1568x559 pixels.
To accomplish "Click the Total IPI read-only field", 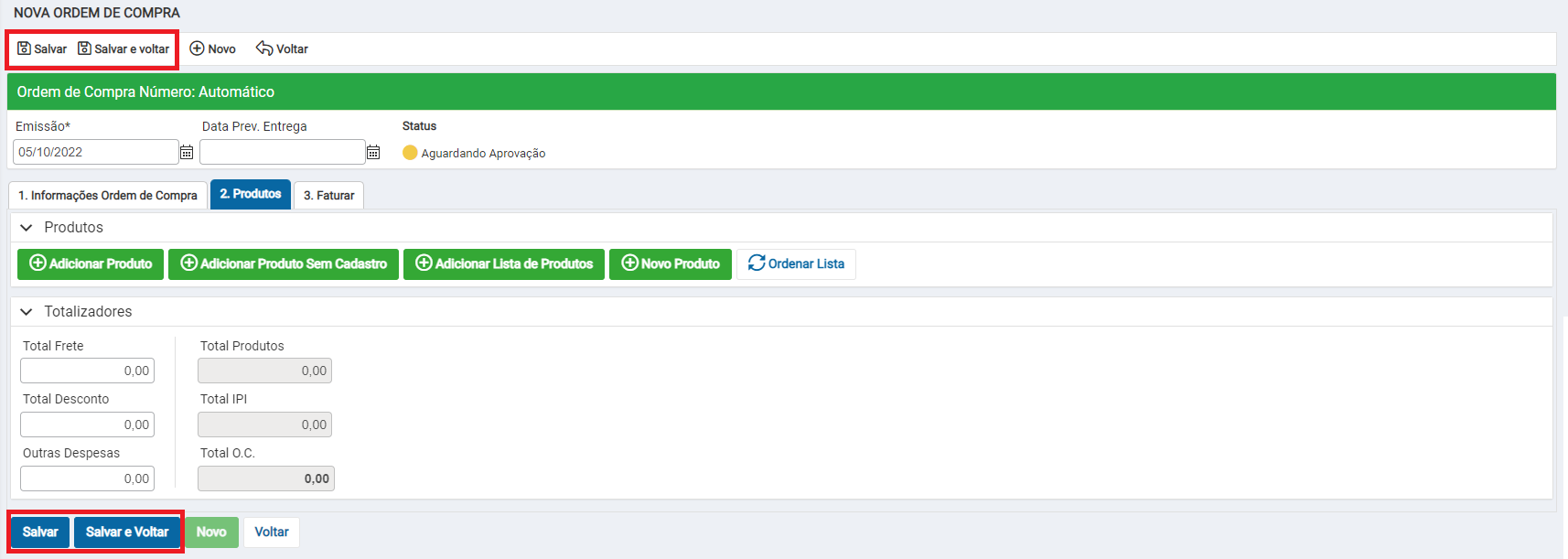I will 264,425.
